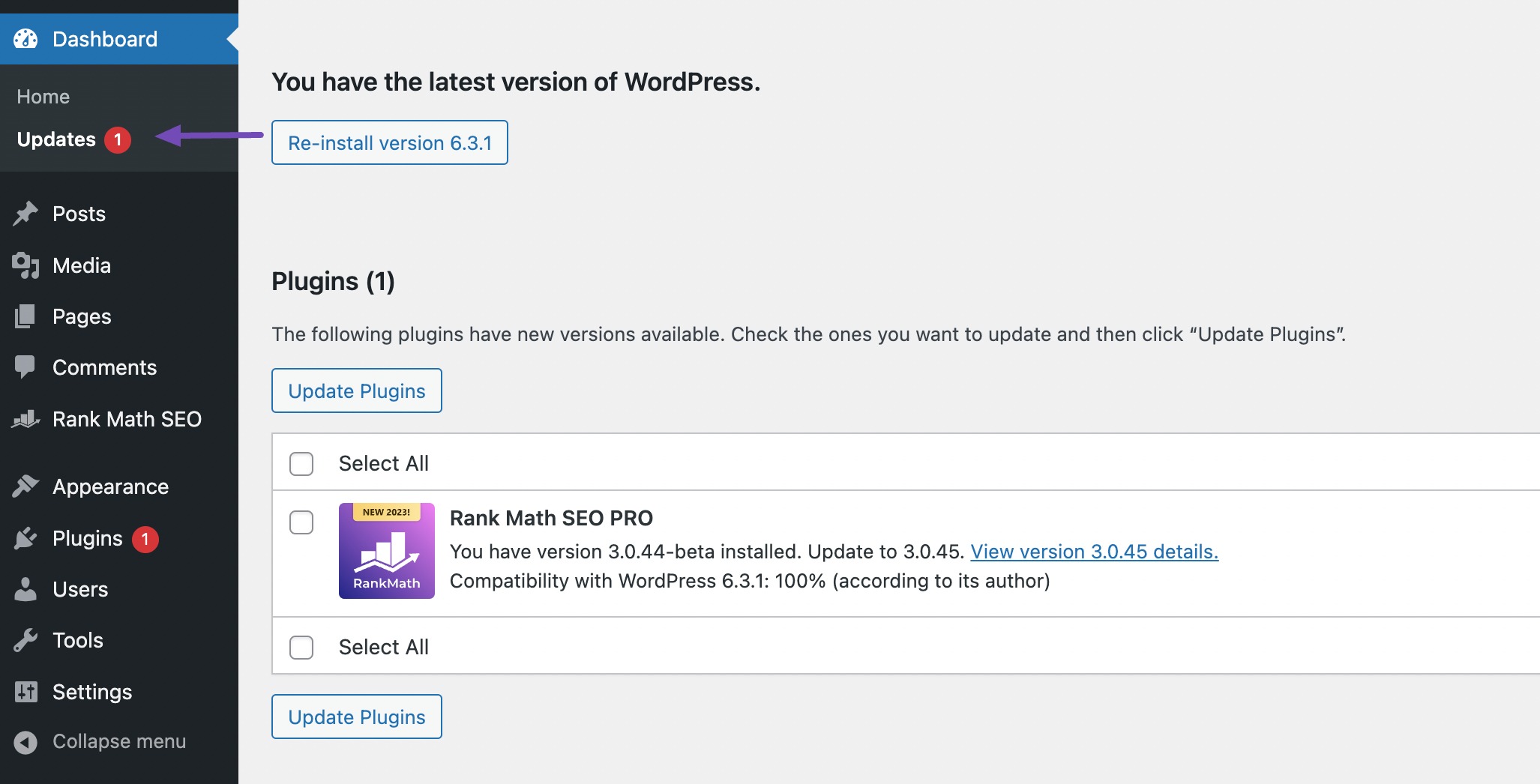Click the Appearance paintbrush icon
This screenshot has width=1540, height=784.
25,486
